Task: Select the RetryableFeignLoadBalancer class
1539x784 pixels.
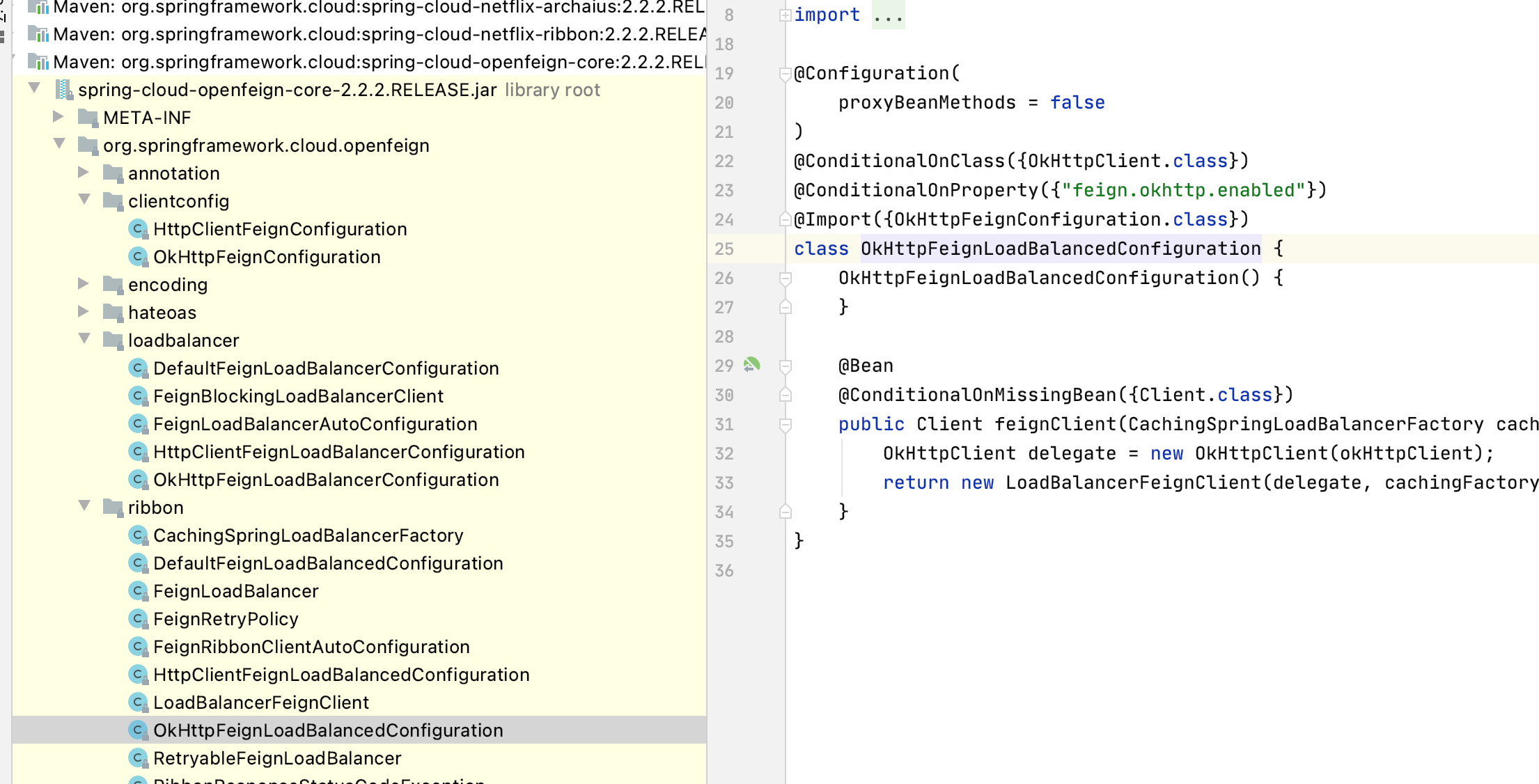Action: pyautogui.click(x=277, y=758)
